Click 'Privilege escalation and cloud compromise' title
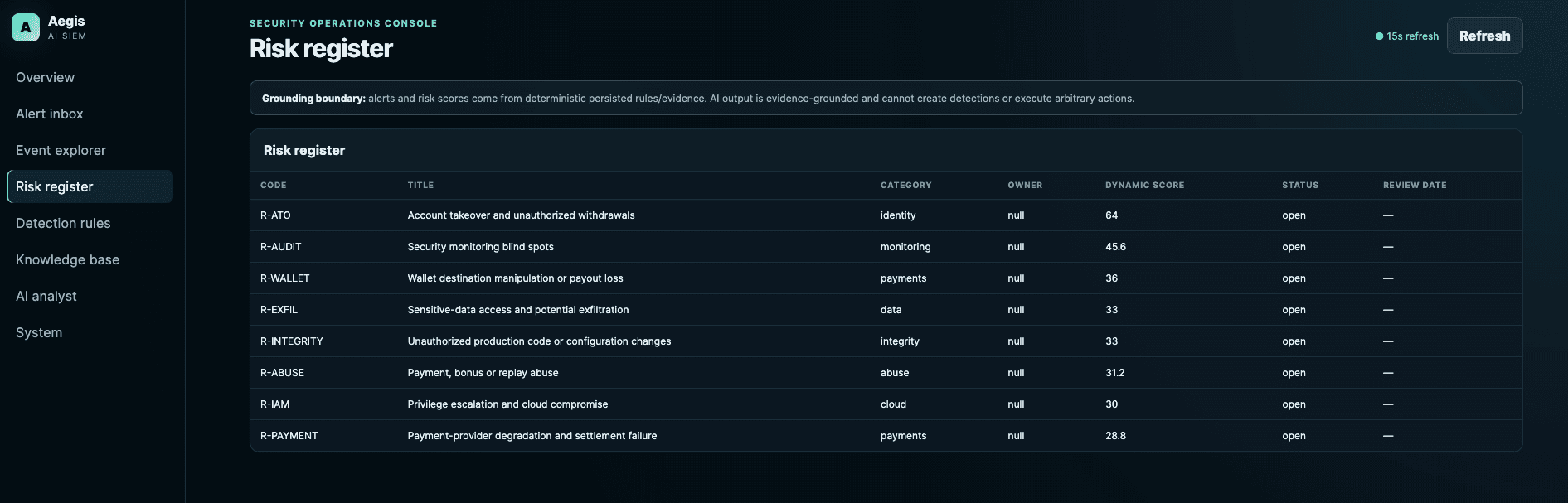This screenshot has width=1568, height=503. (507, 404)
